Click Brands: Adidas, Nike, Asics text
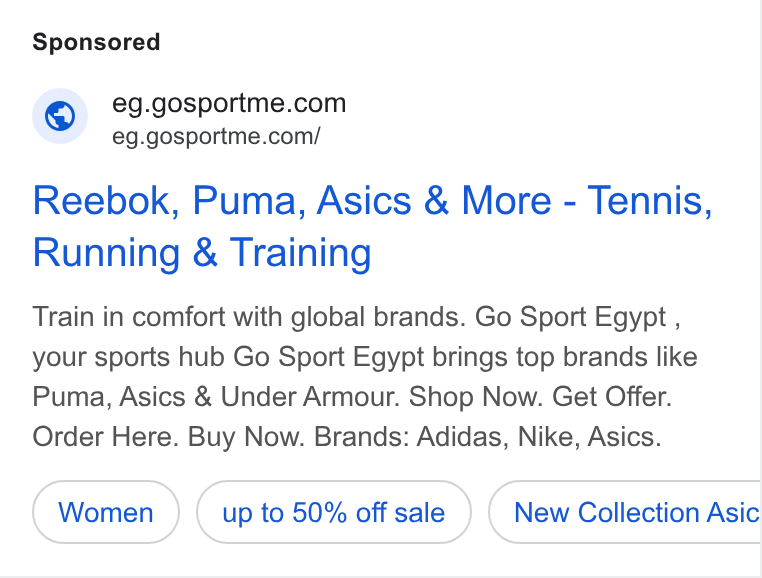 (487, 437)
